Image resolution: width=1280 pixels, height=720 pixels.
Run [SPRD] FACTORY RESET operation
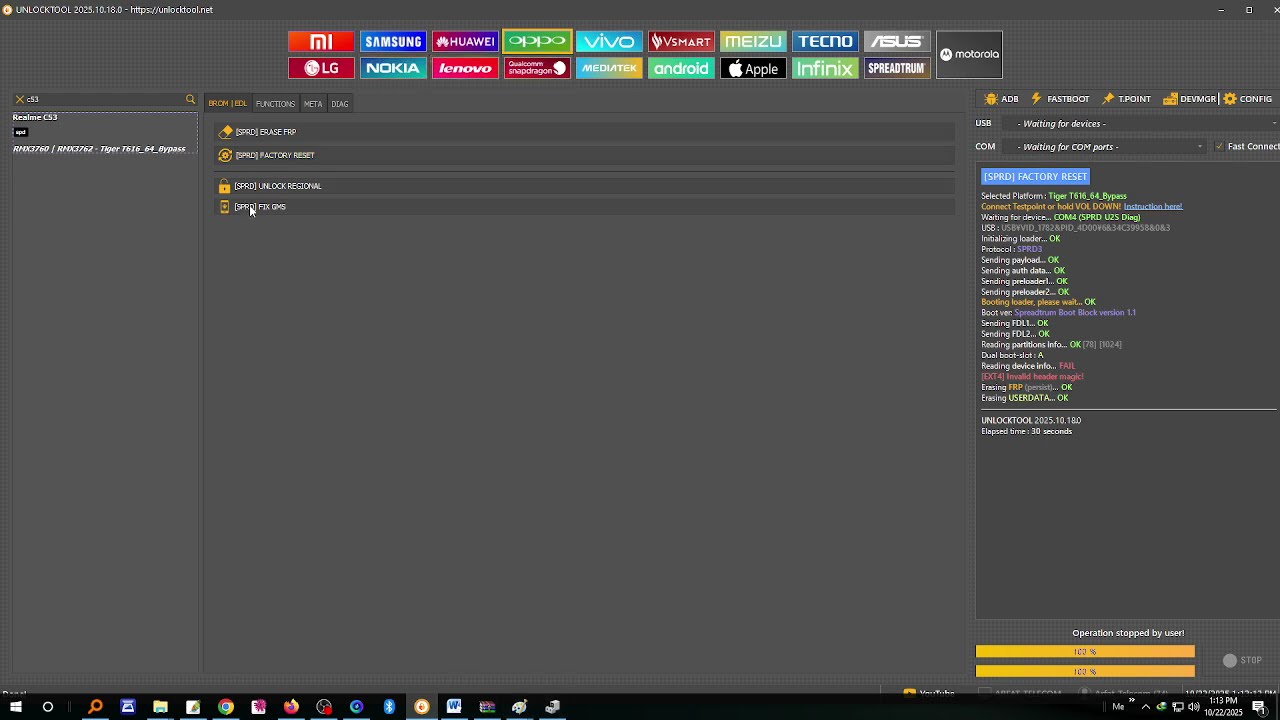[x=585, y=155]
